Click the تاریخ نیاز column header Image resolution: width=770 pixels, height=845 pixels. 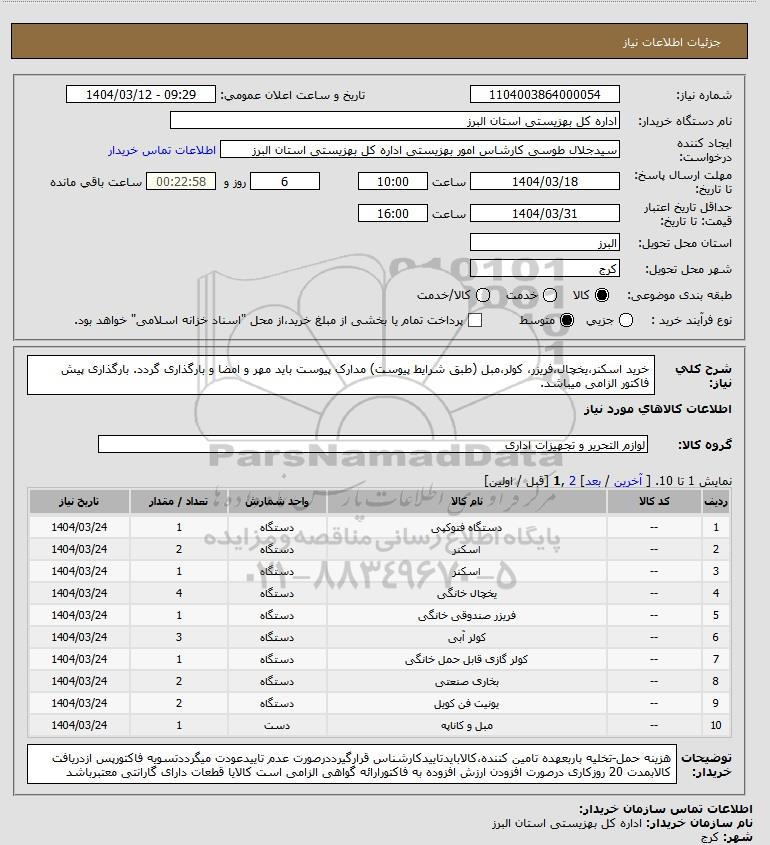click(x=79, y=501)
